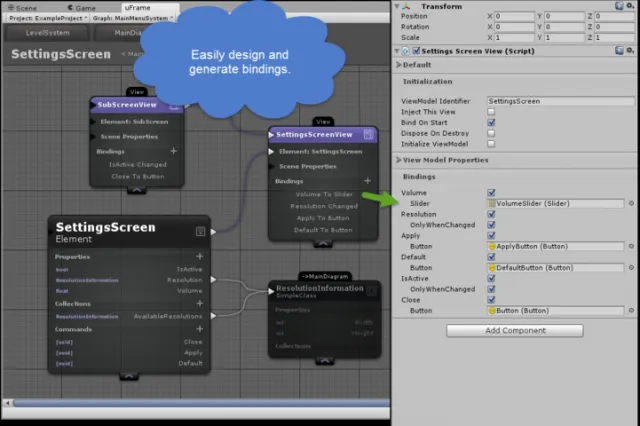Image resolution: width=640 pixels, height=426 pixels.
Task: Add a command to the SettingsScreen element
Action: coord(200,328)
